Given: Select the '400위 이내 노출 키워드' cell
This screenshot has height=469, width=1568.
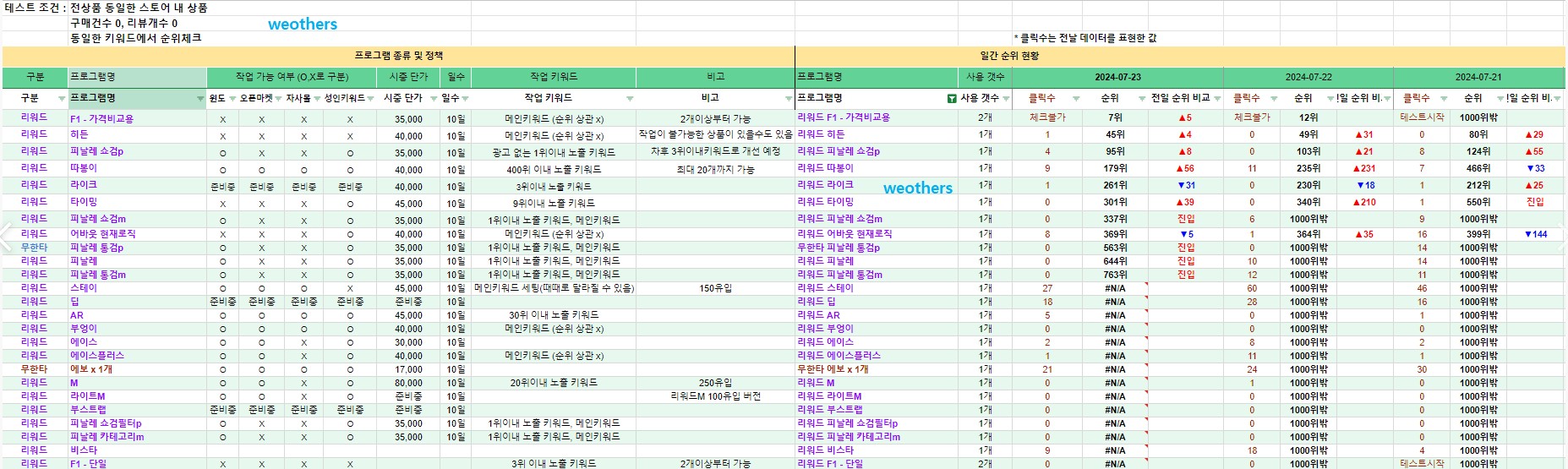Looking at the screenshot, I should click(554, 169).
